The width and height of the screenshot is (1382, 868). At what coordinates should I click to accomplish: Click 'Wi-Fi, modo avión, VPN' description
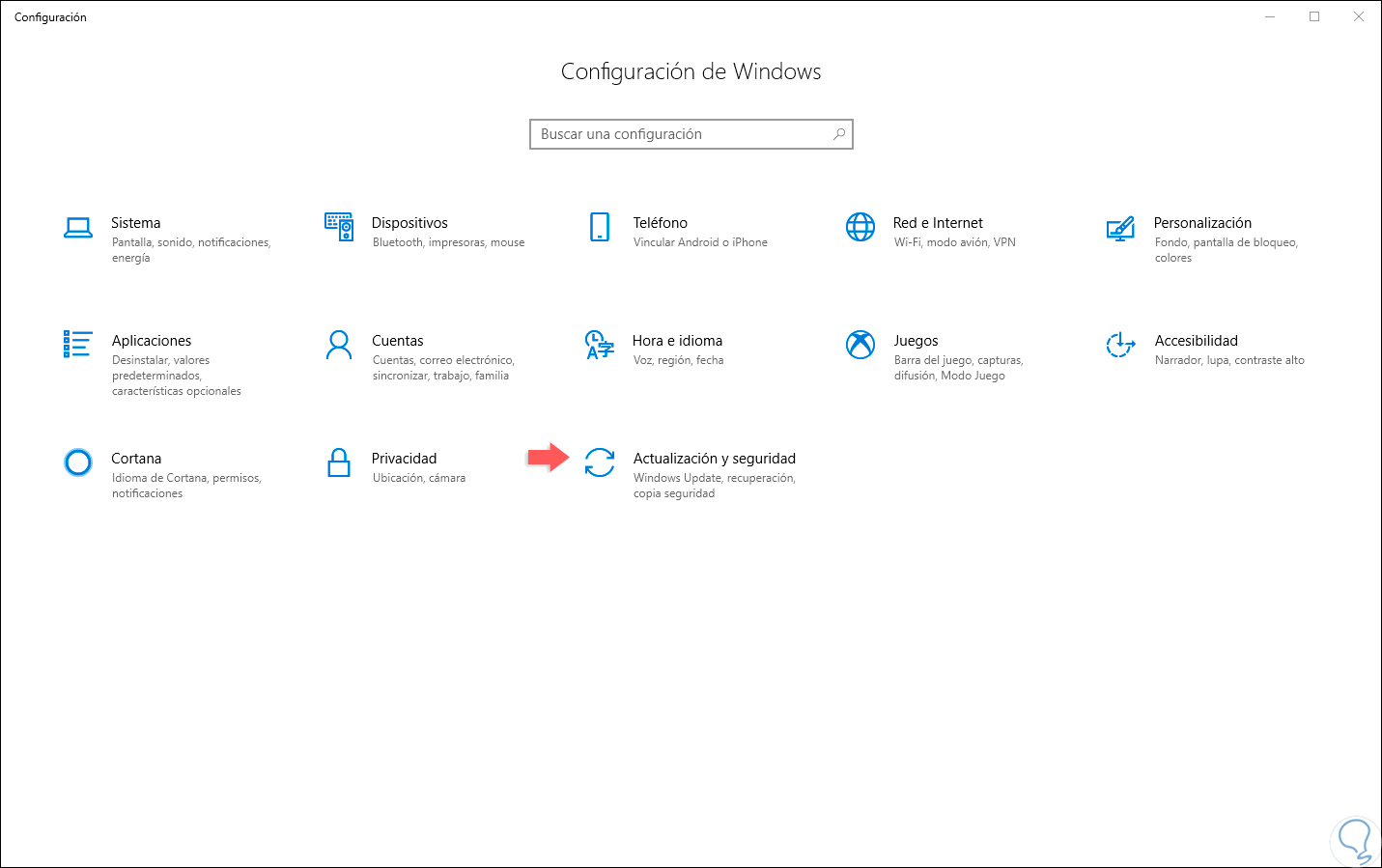(955, 242)
